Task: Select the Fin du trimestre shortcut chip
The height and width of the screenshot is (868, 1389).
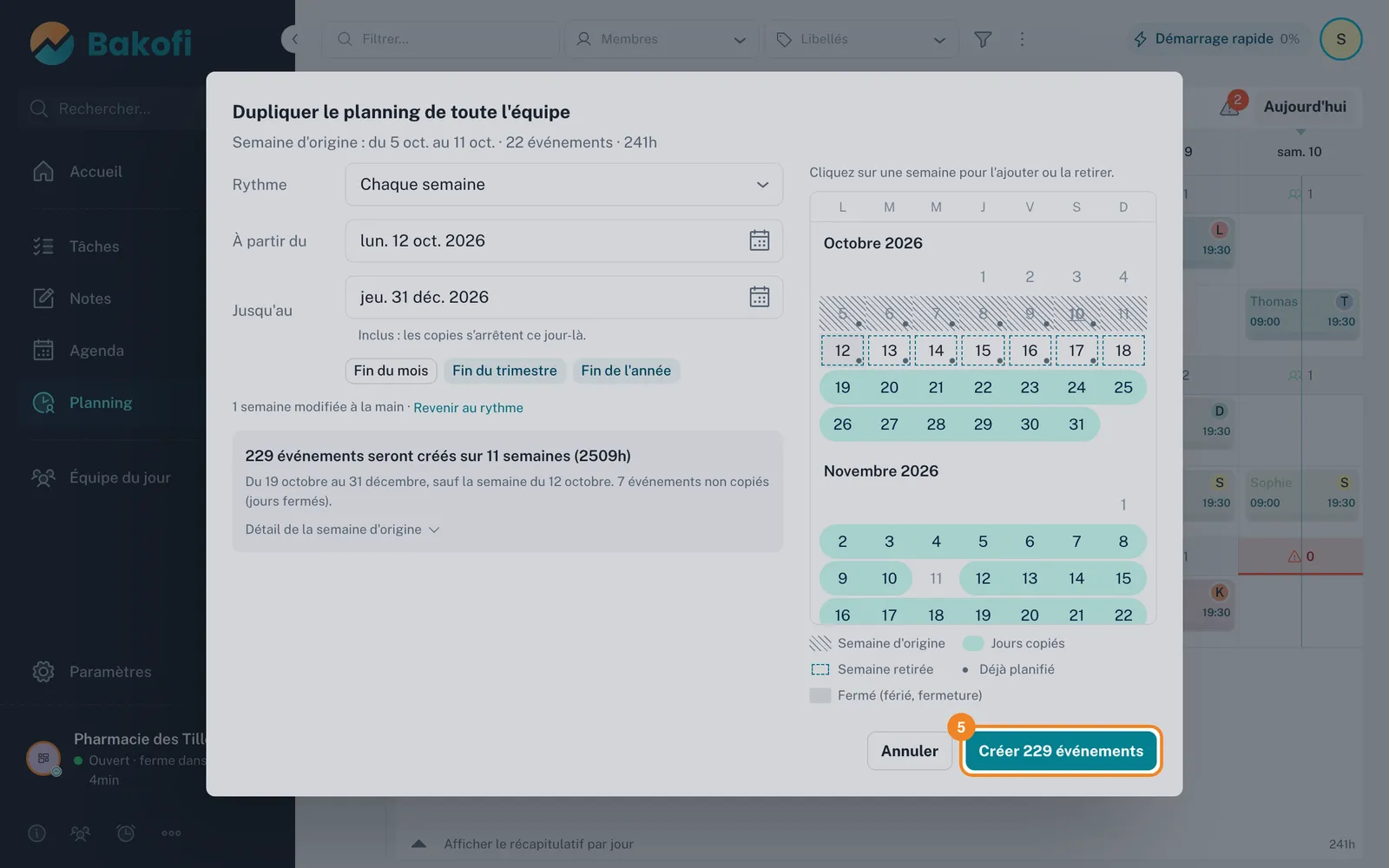Action: [504, 371]
